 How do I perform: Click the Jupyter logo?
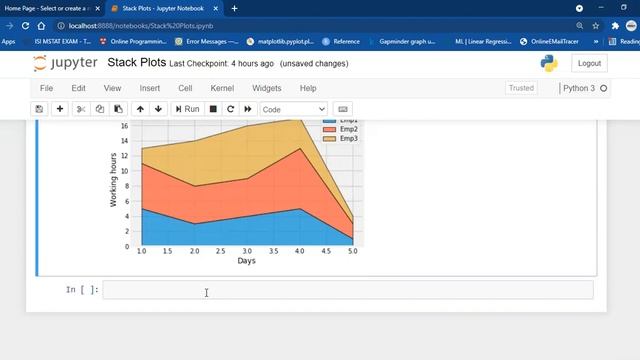[x=65, y=63]
